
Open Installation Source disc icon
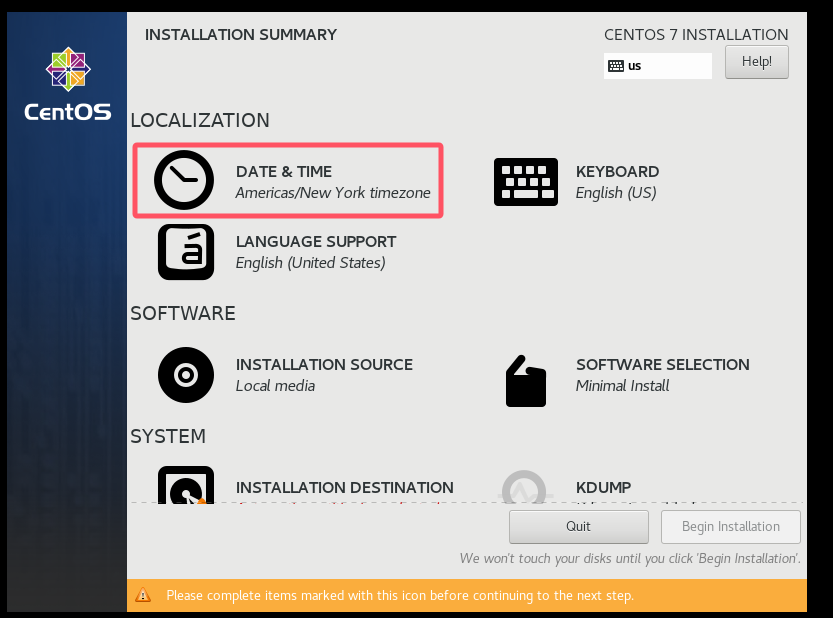186,375
